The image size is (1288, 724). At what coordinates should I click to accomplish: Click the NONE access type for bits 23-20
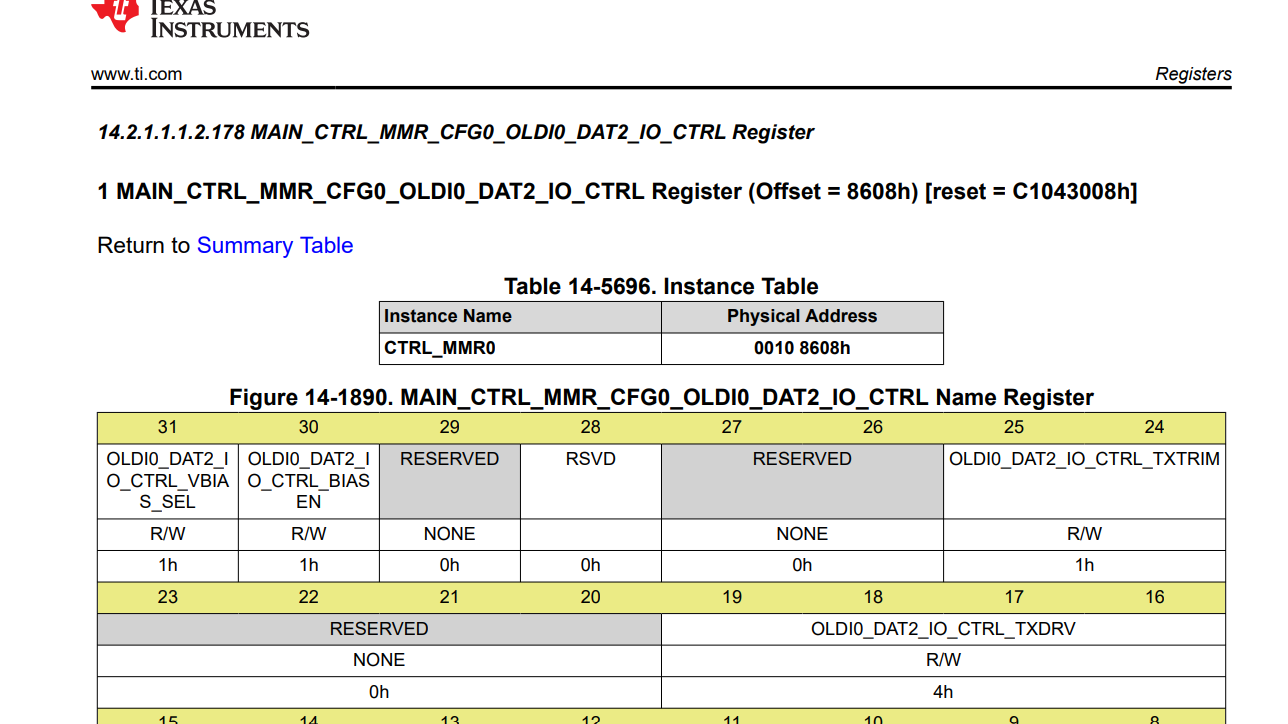click(379, 660)
